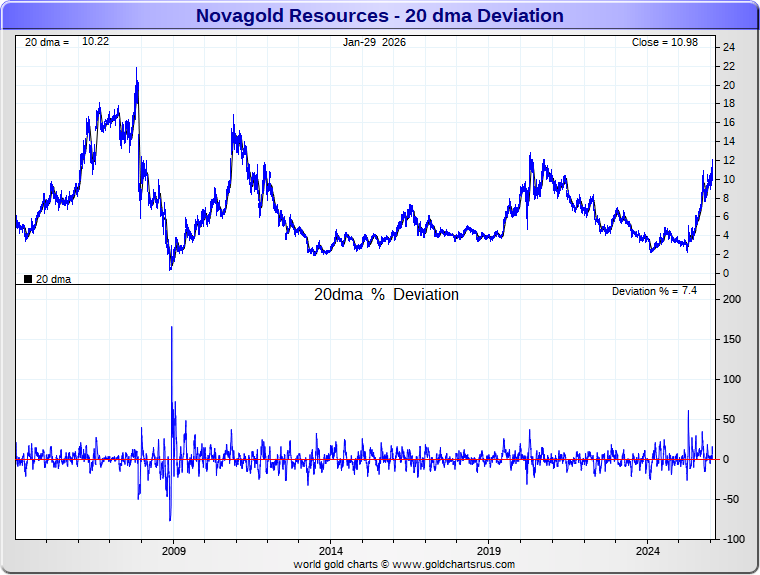Select the Jan-29 2026 date label
Screen dimensions: 760x575
pos(374,42)
